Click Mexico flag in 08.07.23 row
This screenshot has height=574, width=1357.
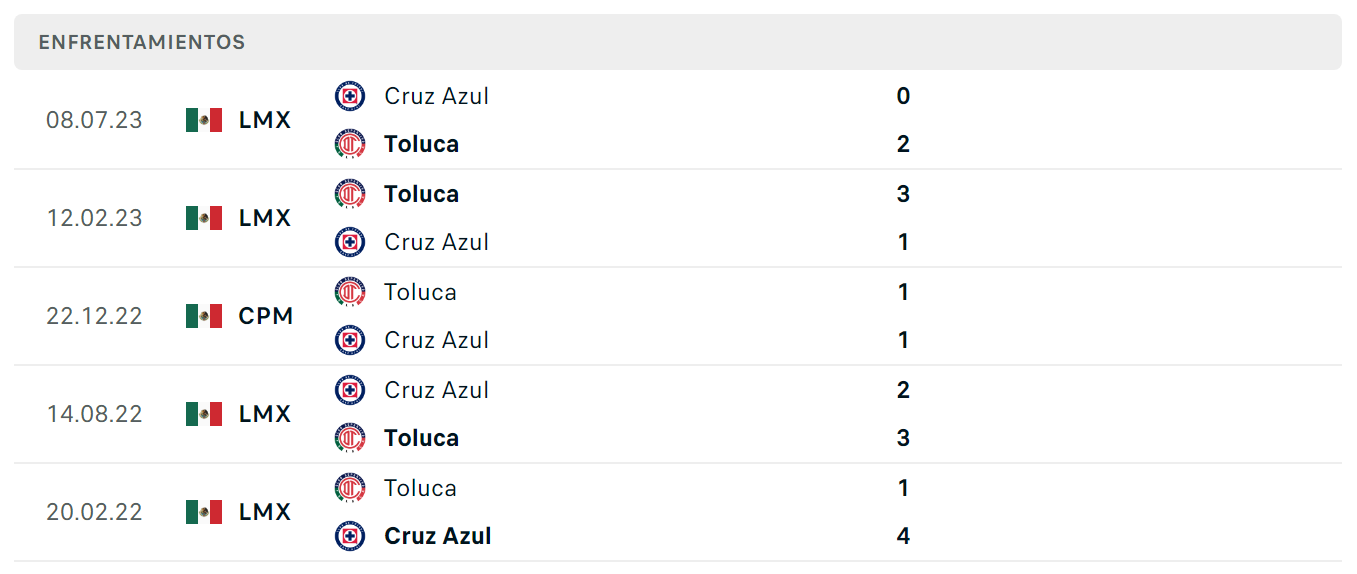[204, 120]
